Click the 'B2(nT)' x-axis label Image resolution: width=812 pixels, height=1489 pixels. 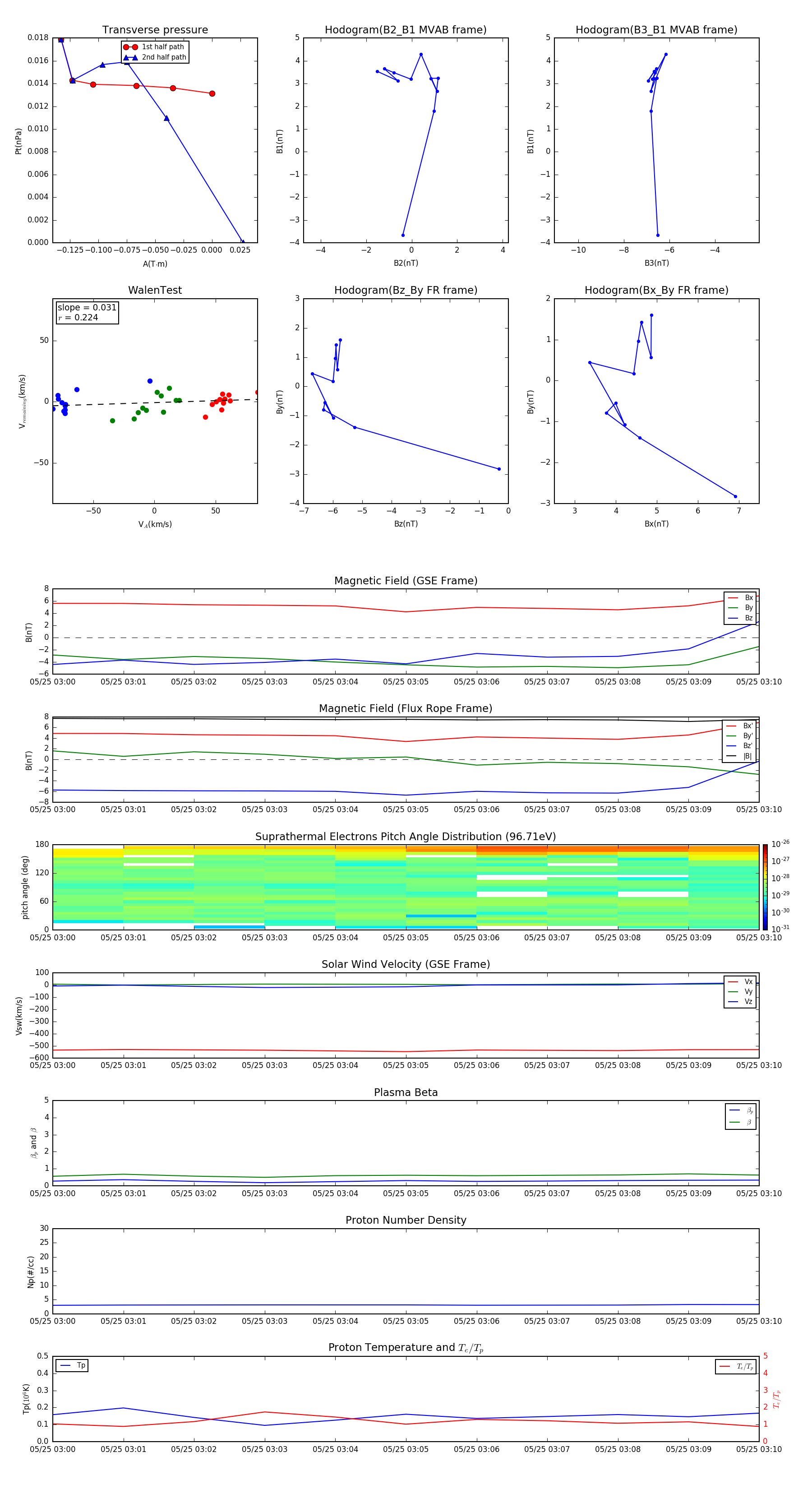pyautogui.click(x=406, y=263)
